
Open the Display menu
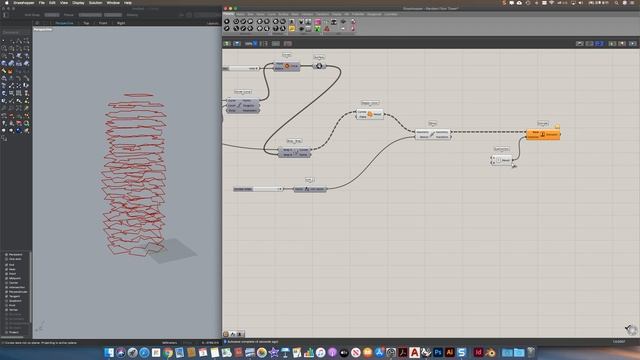[x=78, y=2]
